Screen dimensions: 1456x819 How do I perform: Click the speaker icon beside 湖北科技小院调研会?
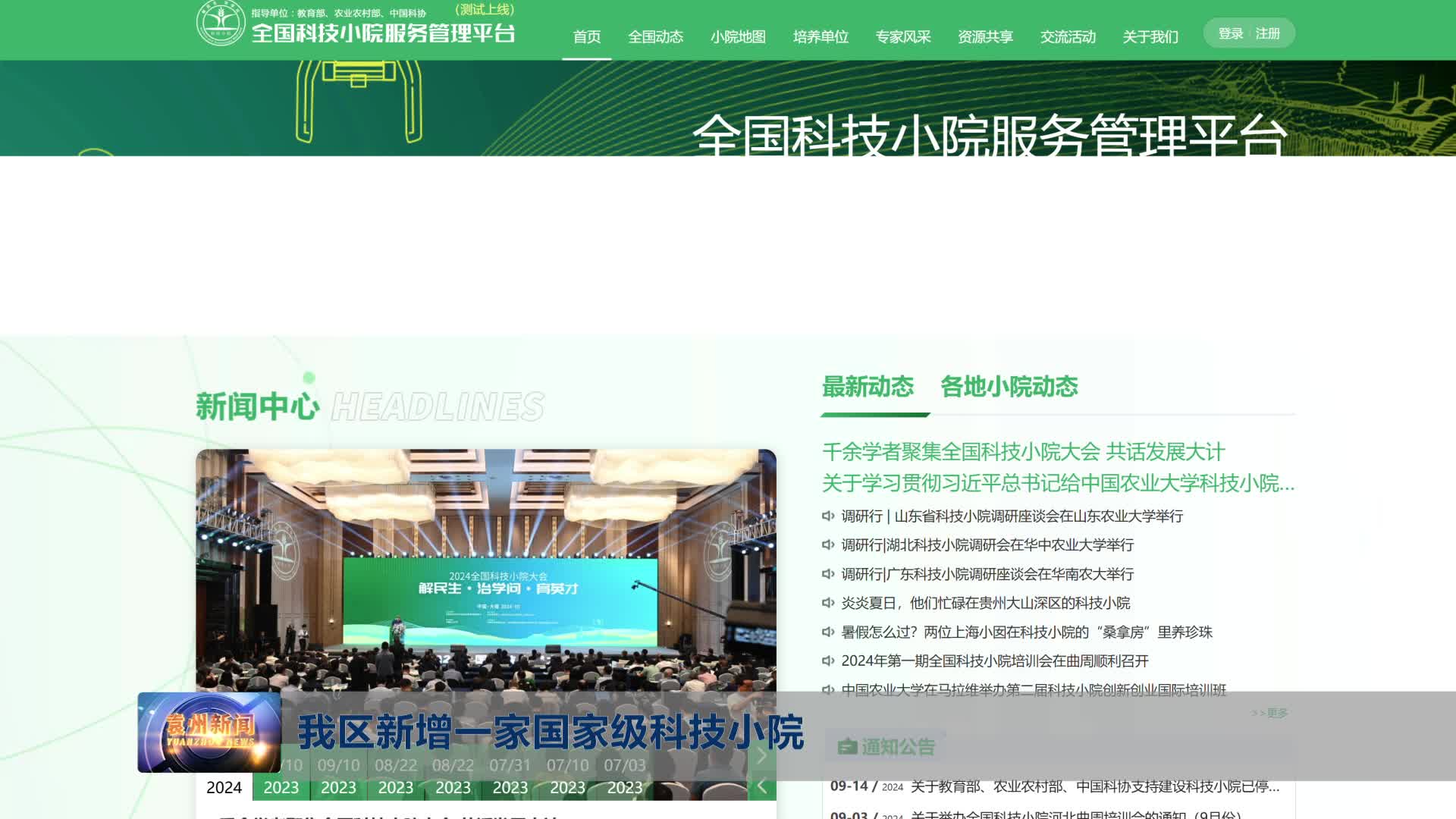point(828,545)
